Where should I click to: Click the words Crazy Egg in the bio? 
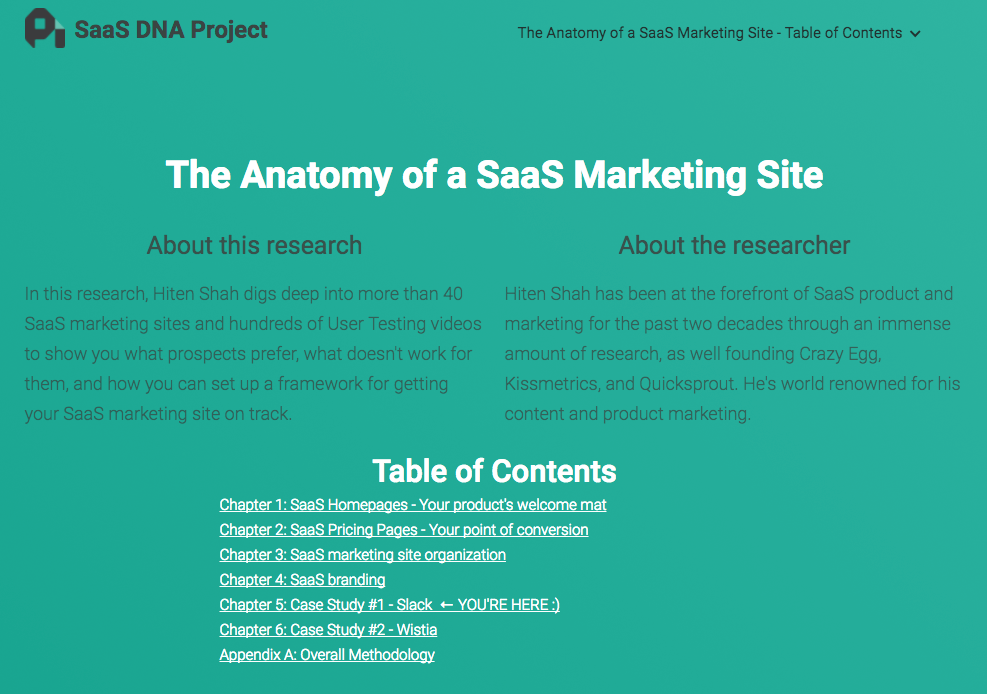(839, 354)
